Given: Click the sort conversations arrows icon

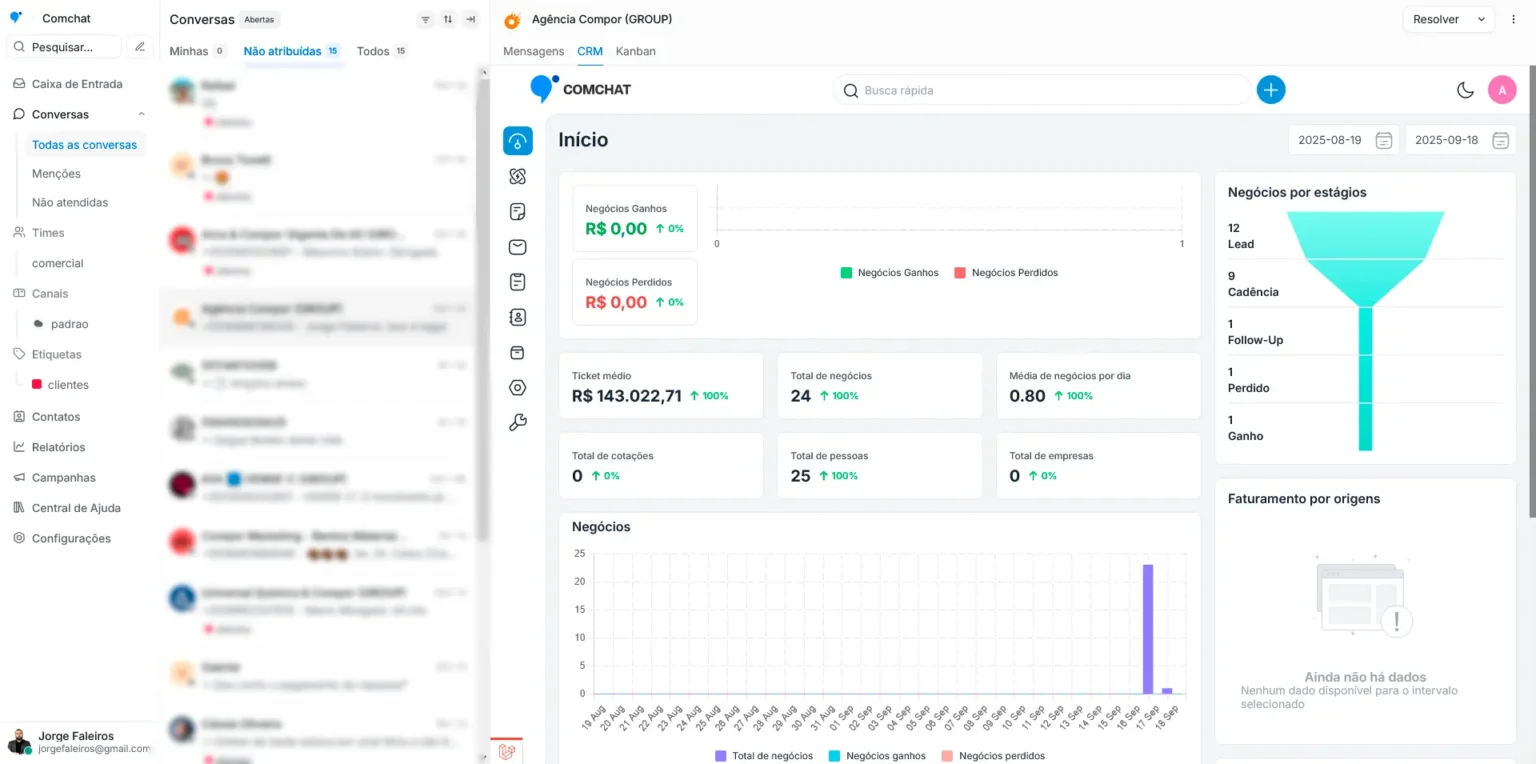Looking at the screenshot, I should [448, 20].
